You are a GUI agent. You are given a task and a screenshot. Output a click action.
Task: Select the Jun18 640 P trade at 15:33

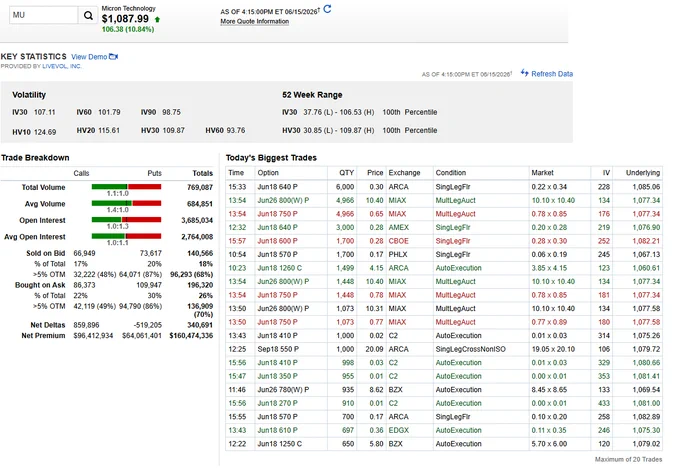[444, 187]
